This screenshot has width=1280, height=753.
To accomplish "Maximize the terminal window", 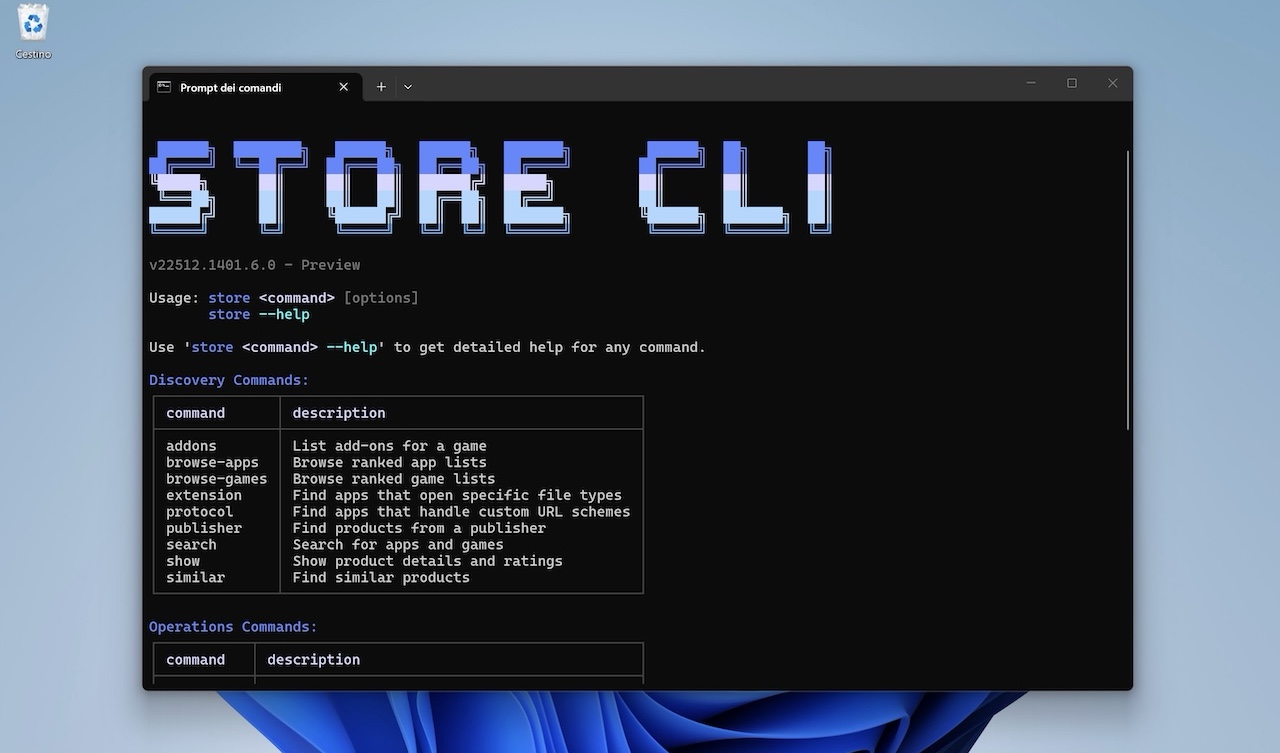I will pyautogui.click(x=1072, y=83).
